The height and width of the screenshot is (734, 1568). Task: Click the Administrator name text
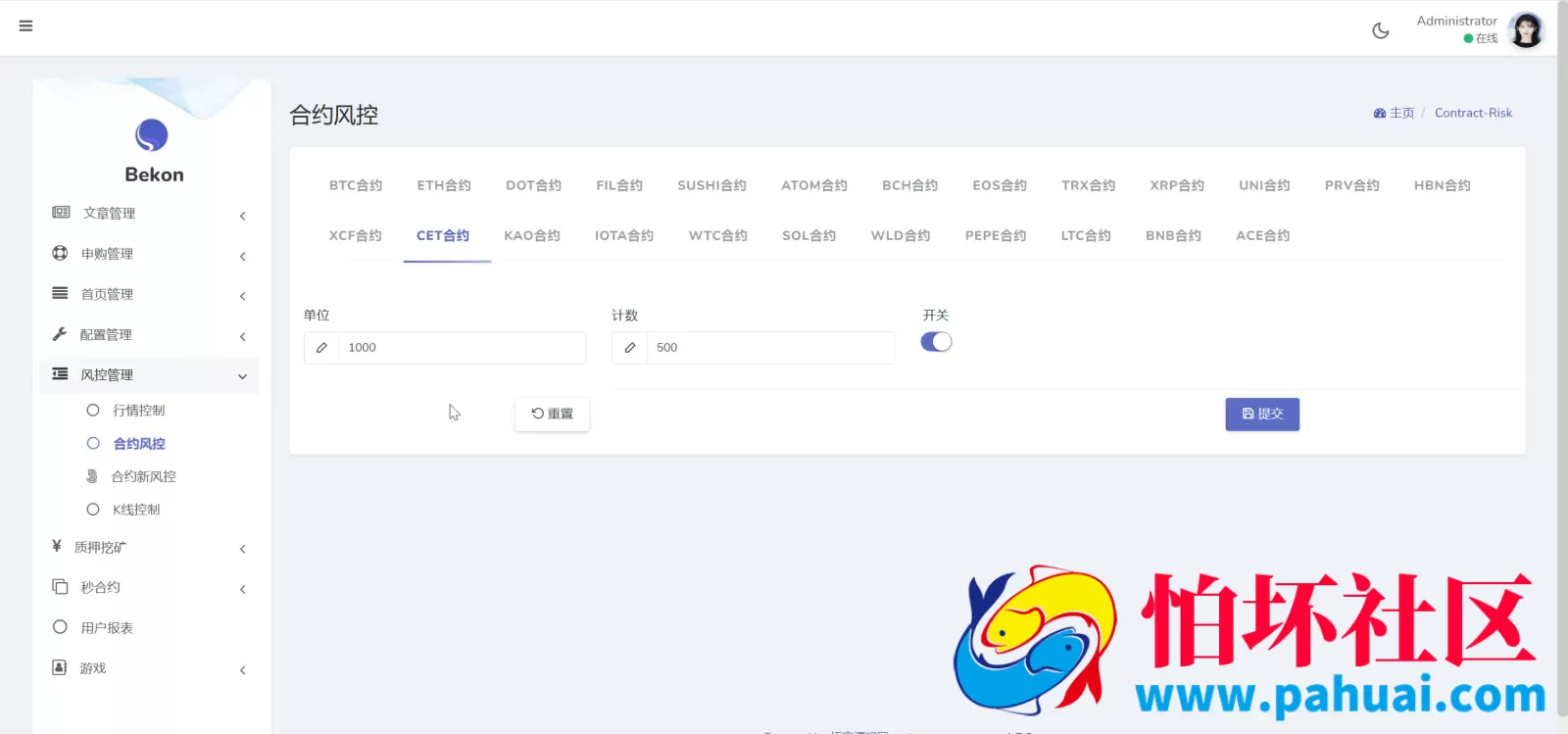[1456, 21]
